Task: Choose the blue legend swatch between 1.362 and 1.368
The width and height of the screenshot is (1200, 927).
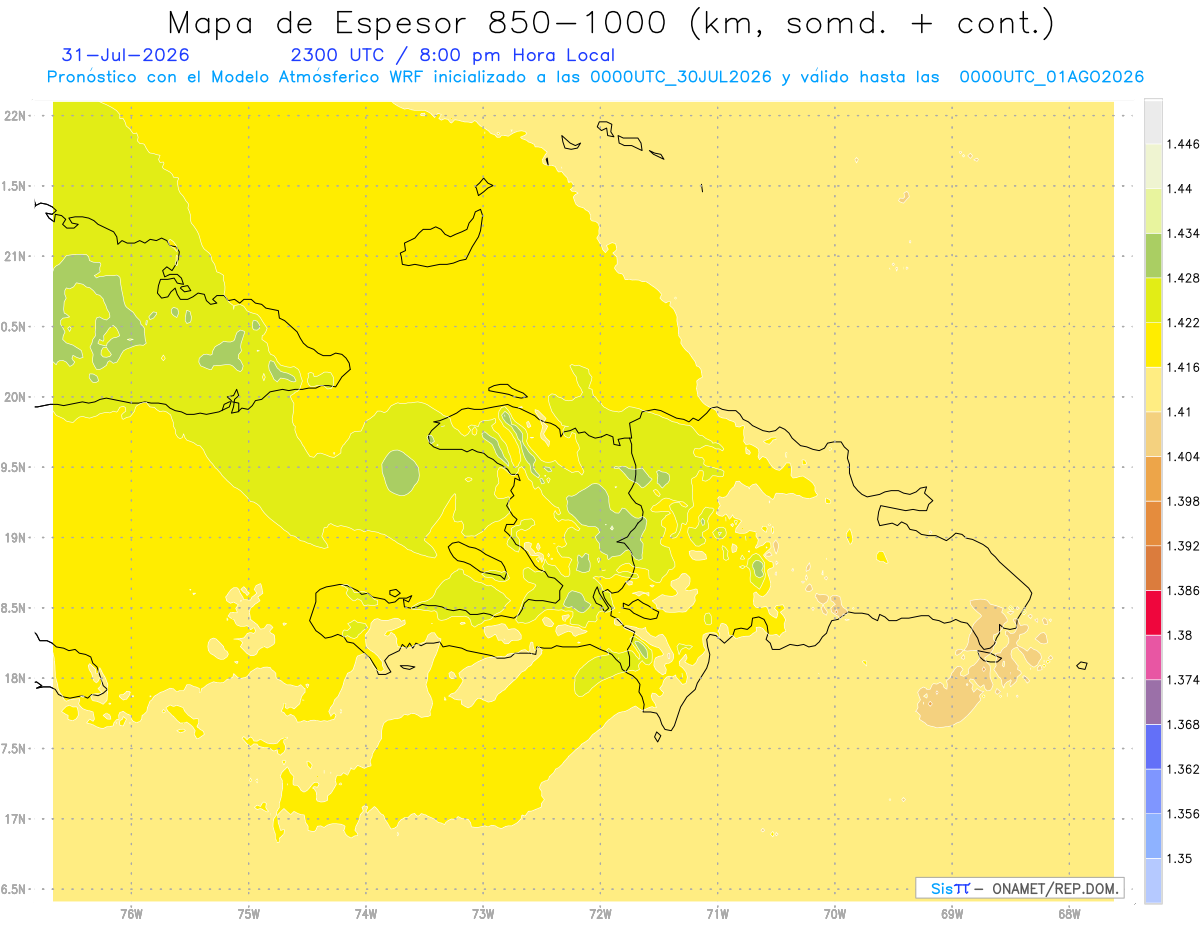Action: pyautogui.click(x=1153, y=746)
